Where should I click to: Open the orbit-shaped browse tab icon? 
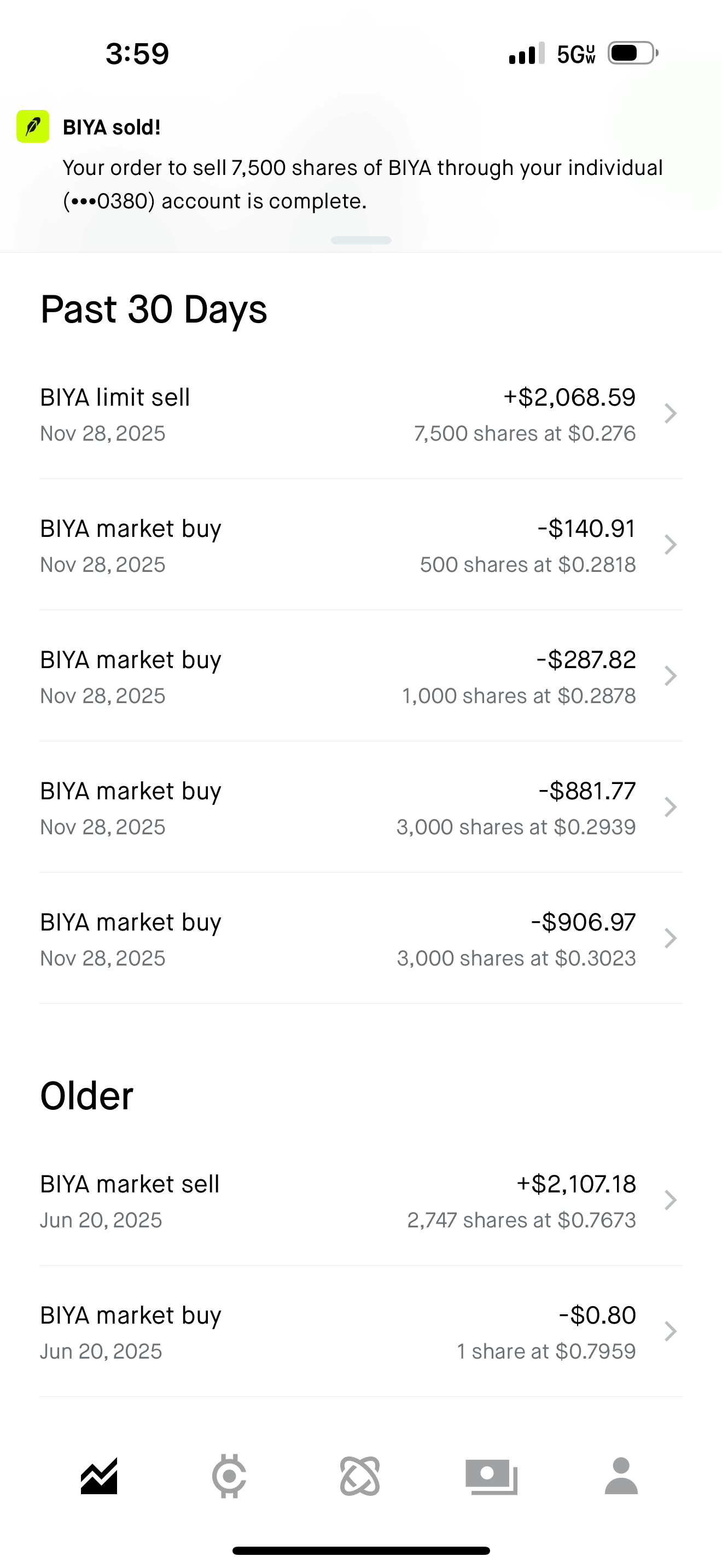[360, 1476]
